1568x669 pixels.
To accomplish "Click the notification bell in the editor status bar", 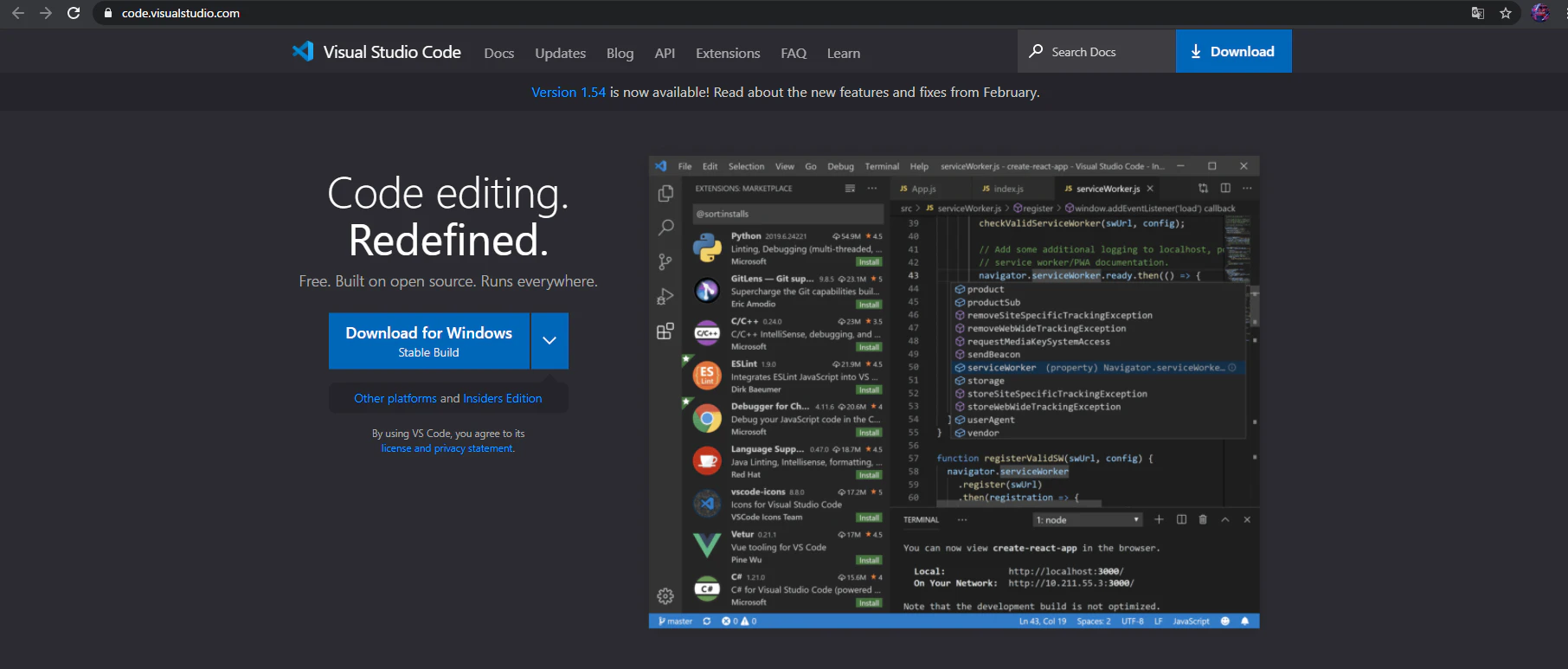I will (x=1245, y=621).
